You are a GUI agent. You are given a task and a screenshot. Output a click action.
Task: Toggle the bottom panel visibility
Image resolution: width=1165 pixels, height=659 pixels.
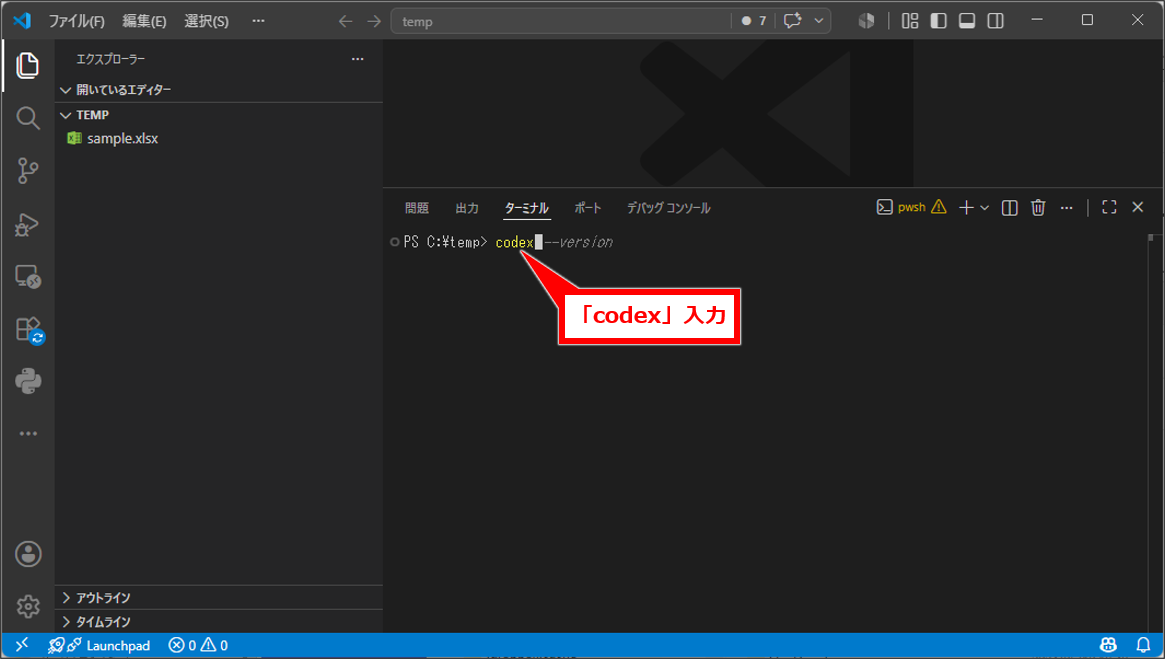[967, 21]
